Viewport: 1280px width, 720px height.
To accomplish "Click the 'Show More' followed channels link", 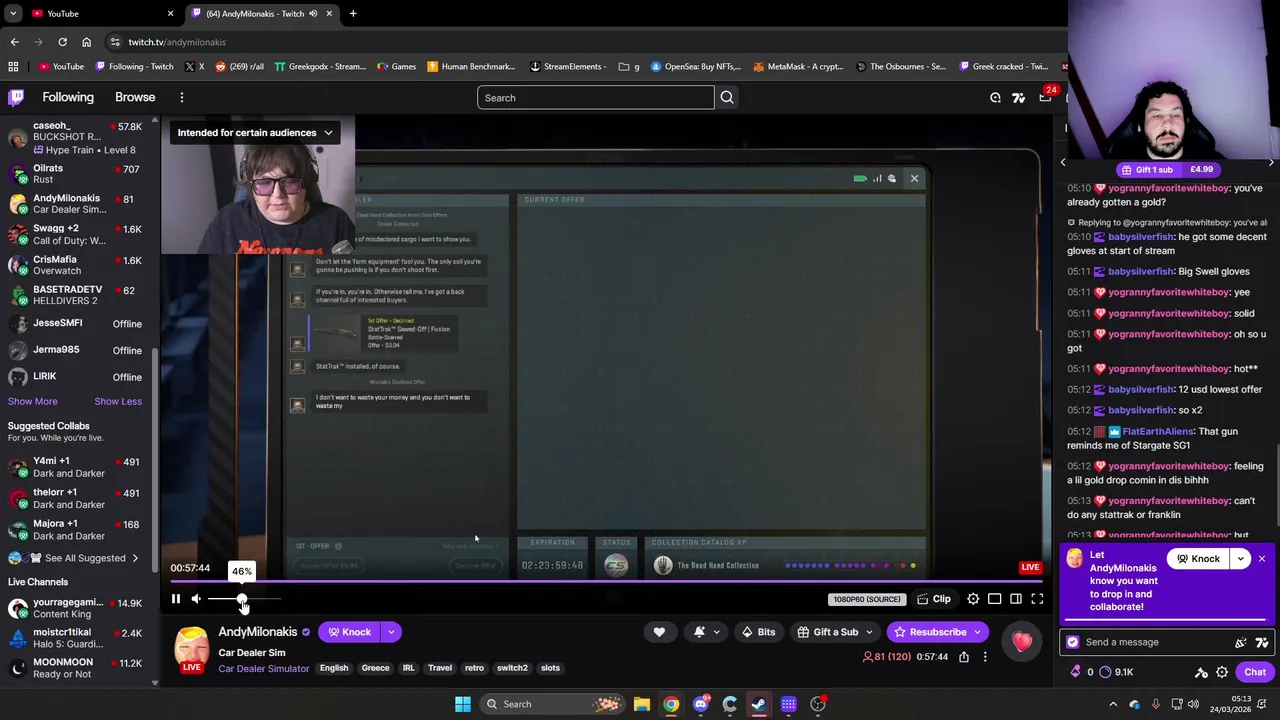I will click(33, 401).
